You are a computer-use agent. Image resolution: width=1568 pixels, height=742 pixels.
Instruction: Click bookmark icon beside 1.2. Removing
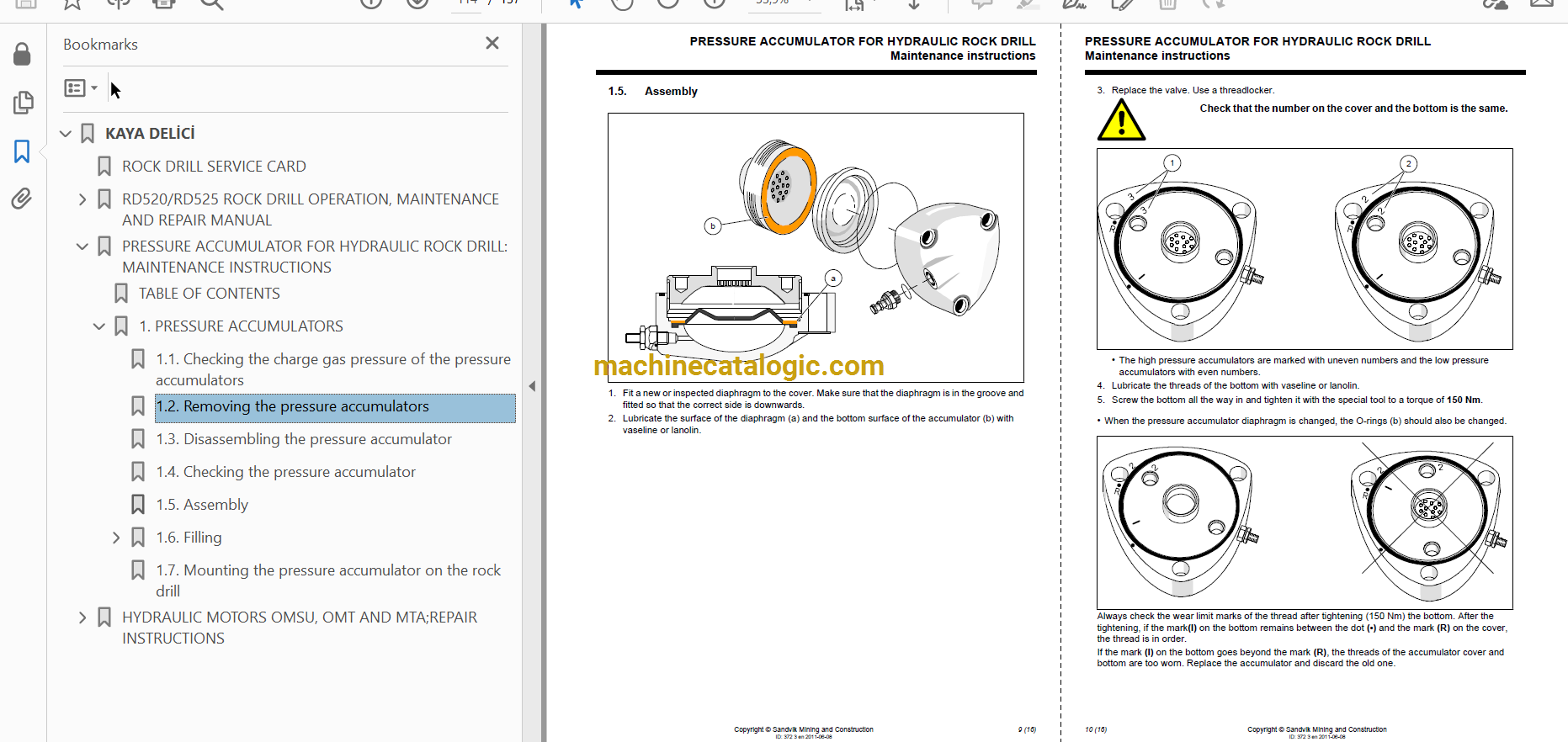point(138,406)
